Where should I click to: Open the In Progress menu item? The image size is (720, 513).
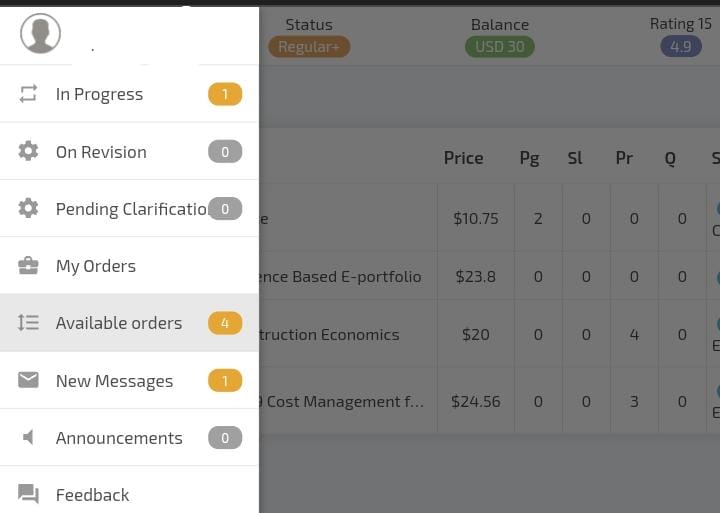coord(129,94)
